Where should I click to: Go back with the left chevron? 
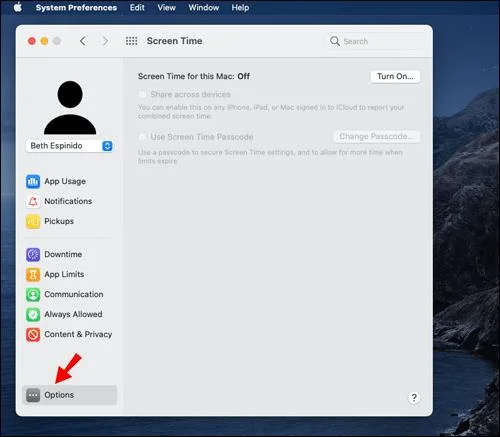(83, 41)
